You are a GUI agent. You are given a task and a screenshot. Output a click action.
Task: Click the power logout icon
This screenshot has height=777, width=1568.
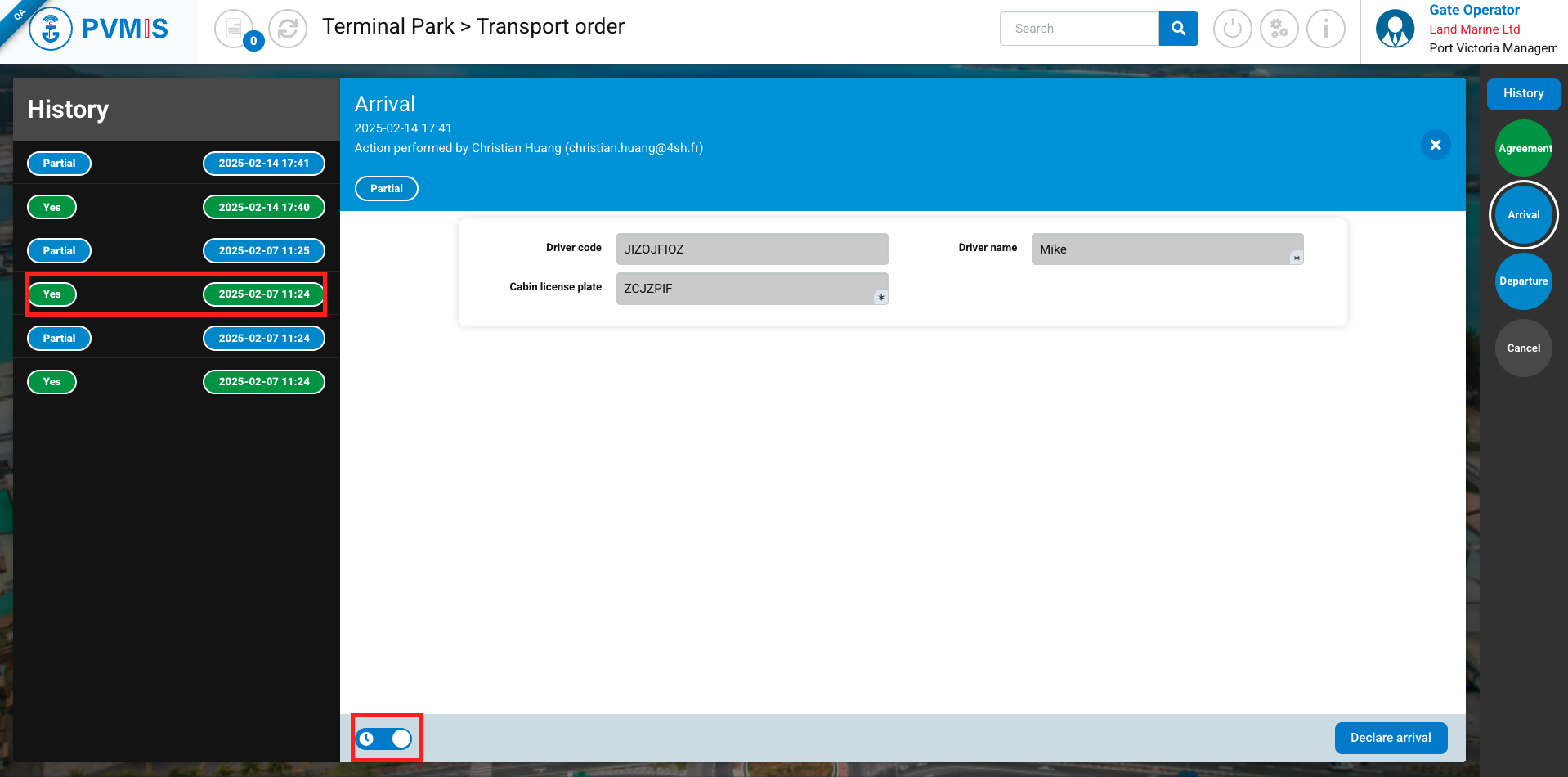[x=1232, y=29]
